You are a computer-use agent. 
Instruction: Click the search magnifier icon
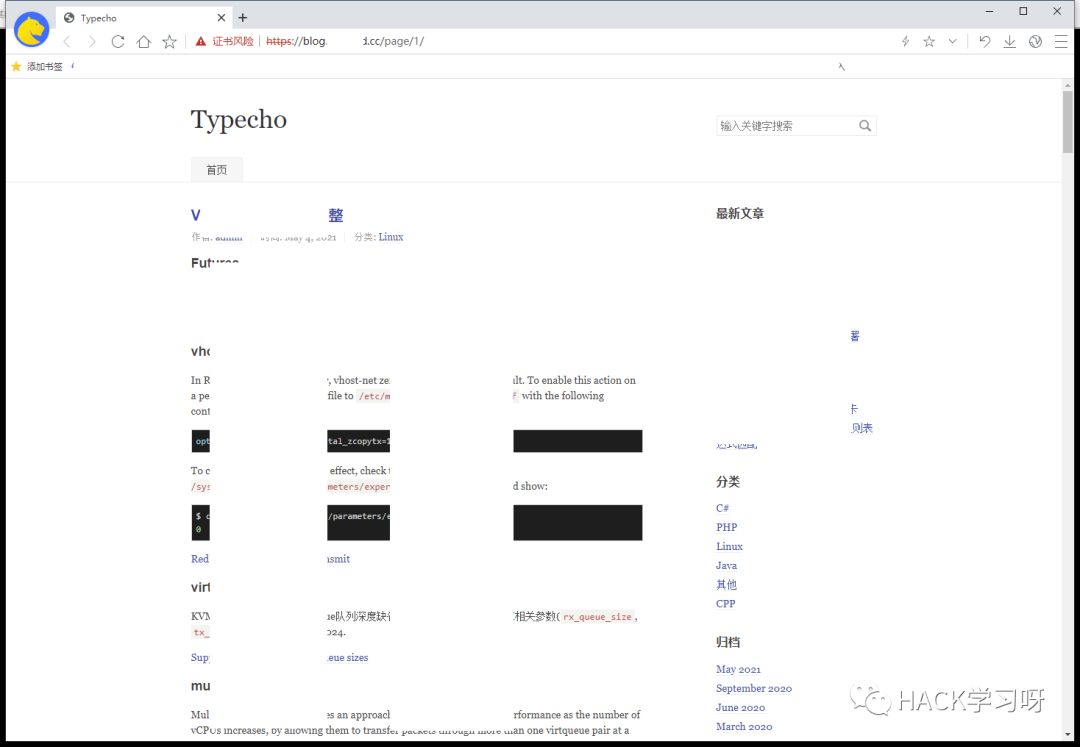865,126
